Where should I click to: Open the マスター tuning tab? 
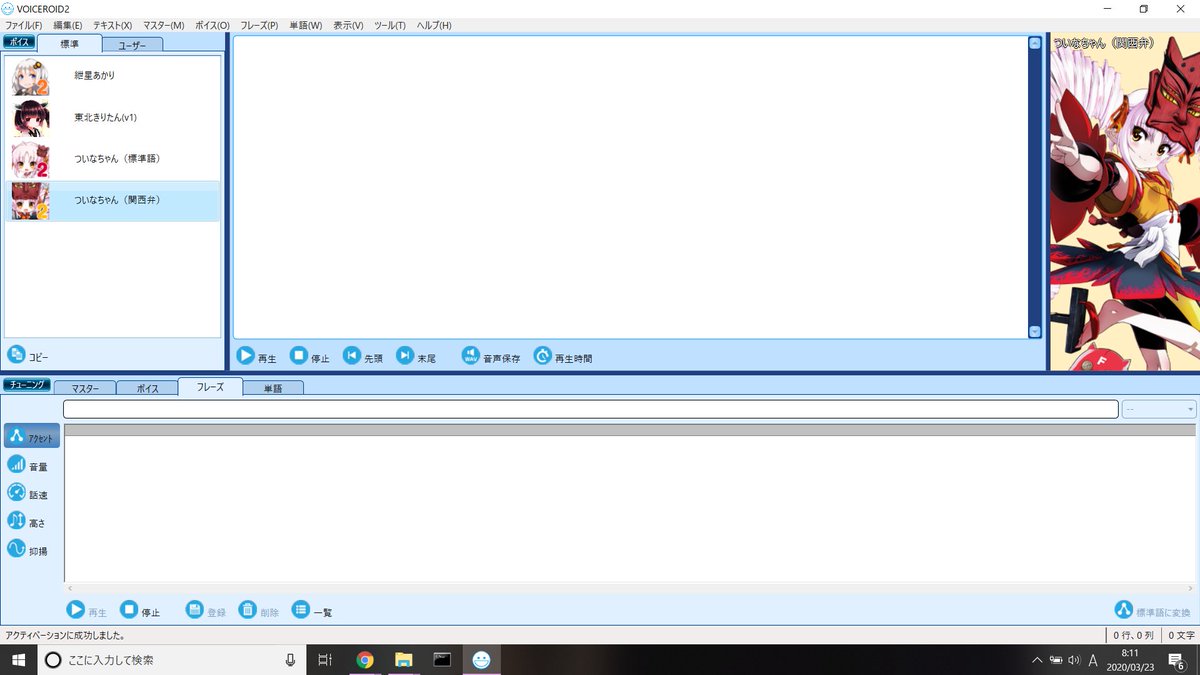[85, 388]
